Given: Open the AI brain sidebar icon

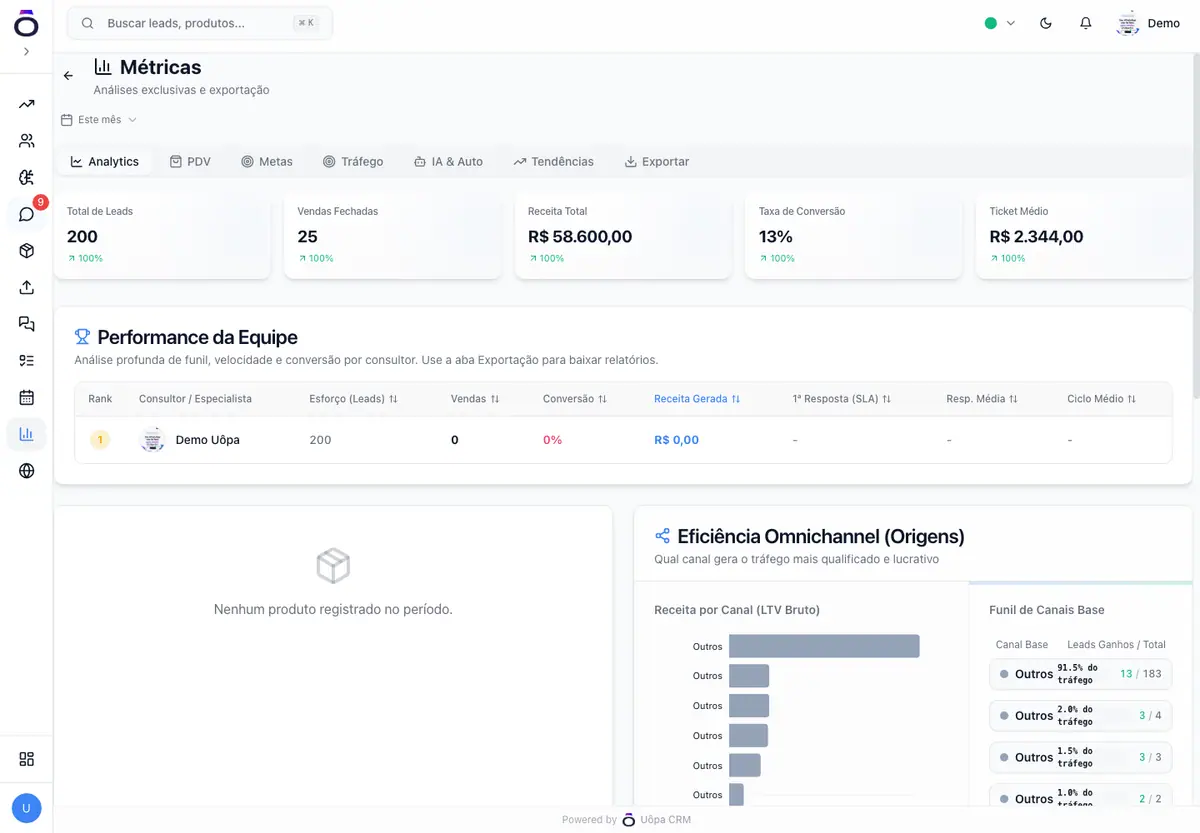Looking at the screenshot, I should (26, 177).
